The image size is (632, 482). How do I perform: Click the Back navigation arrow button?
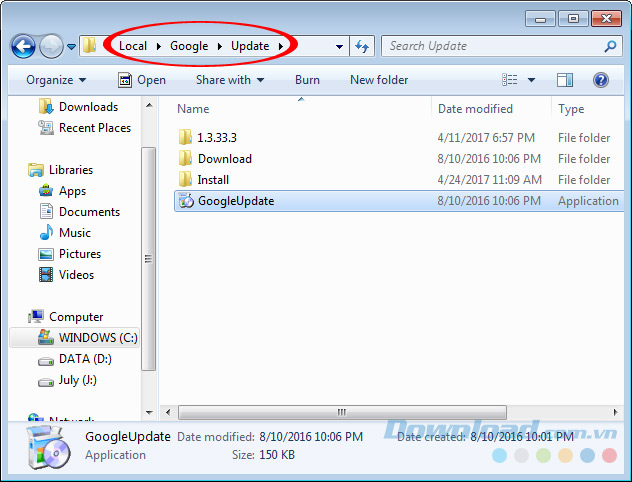point(23,46)
